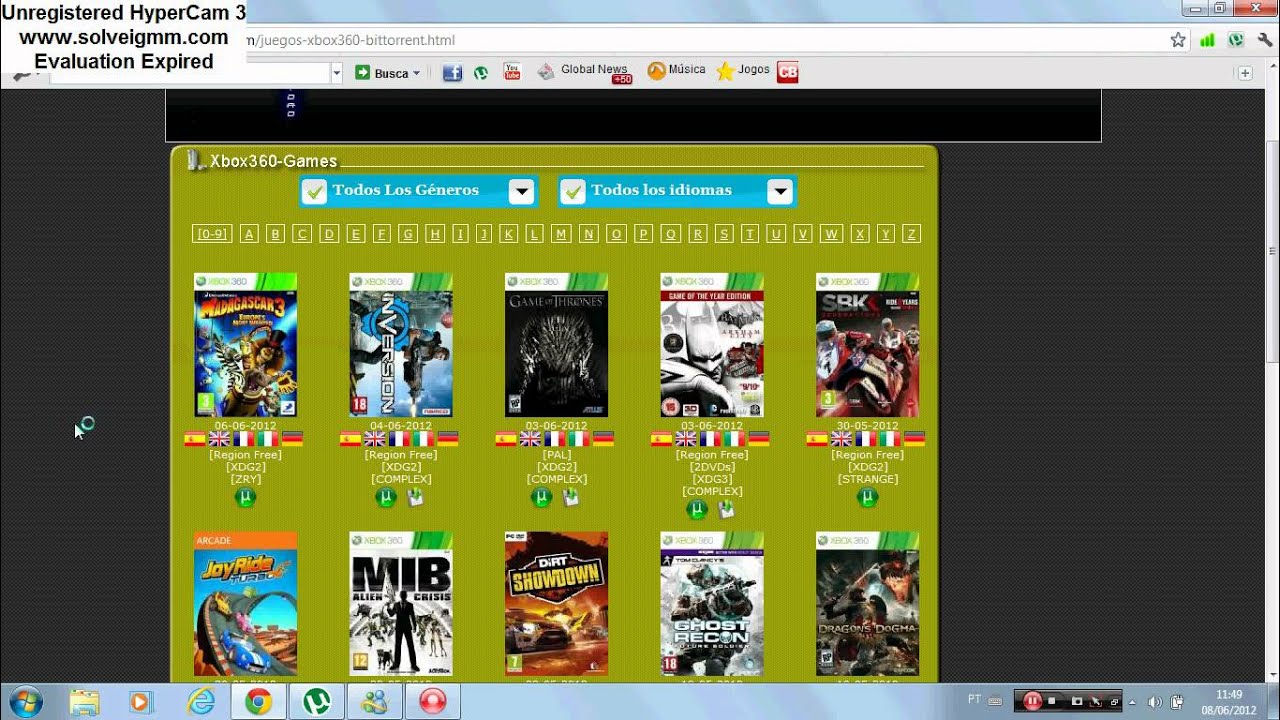The width and height of the screenshot is (1280, 720).
Task: Click the torrent icon under Madagascar 3
Action: coord(245,497)
